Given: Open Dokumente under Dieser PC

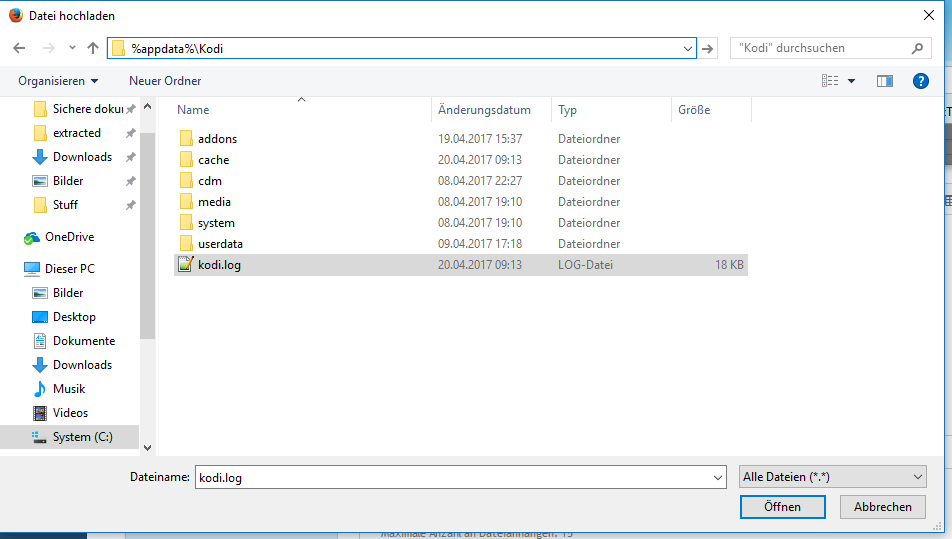Looking at the screenshot, I should point(84,341).
